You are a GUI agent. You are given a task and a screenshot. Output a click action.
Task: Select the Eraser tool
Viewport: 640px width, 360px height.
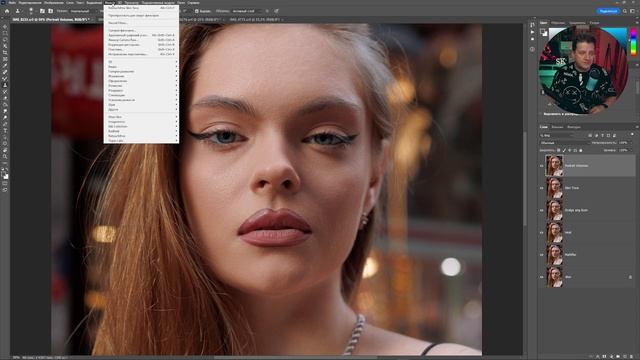click(5, 98)
